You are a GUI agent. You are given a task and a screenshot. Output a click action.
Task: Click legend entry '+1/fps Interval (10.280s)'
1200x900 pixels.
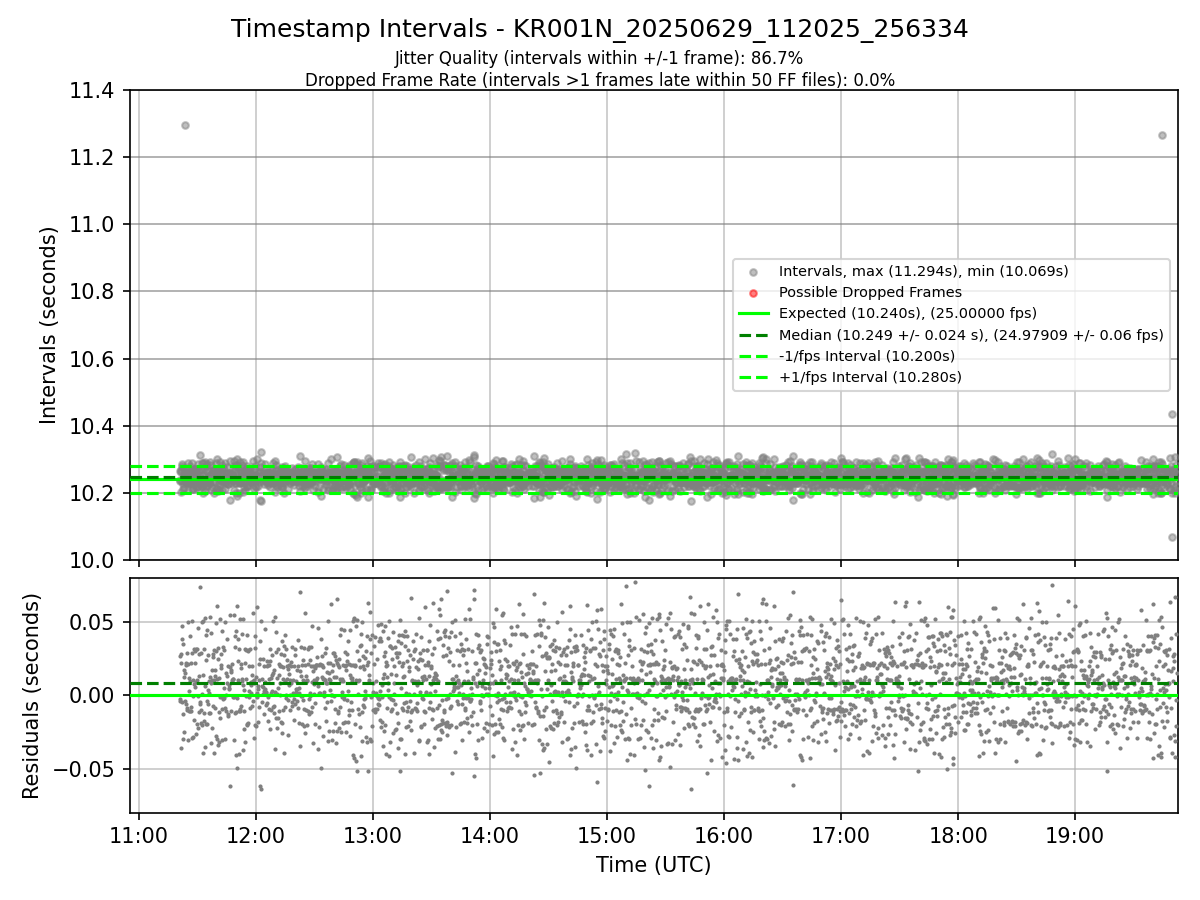click(870, 377)
